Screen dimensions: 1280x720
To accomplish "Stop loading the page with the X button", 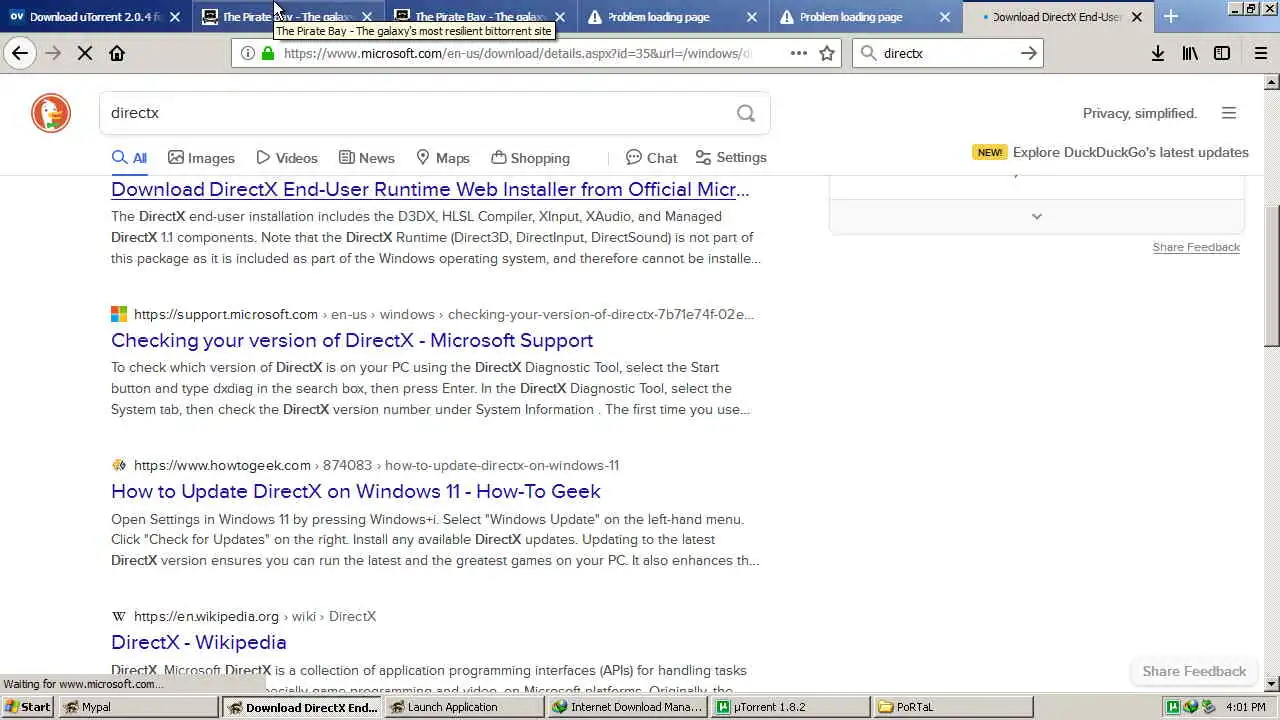I will tap(85, 53).
